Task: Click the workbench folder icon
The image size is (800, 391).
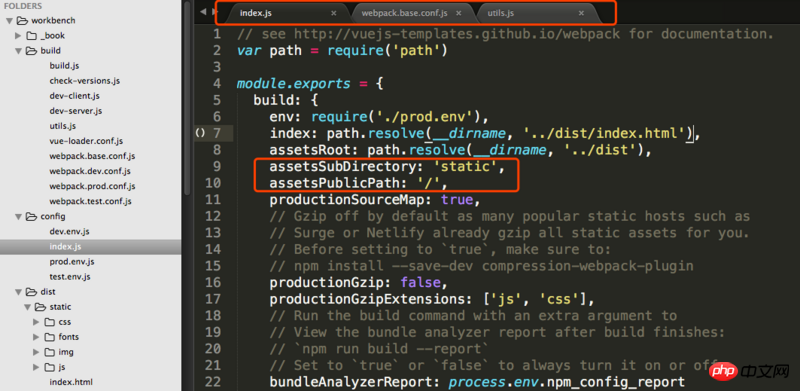Action: [x=22, y=20]
